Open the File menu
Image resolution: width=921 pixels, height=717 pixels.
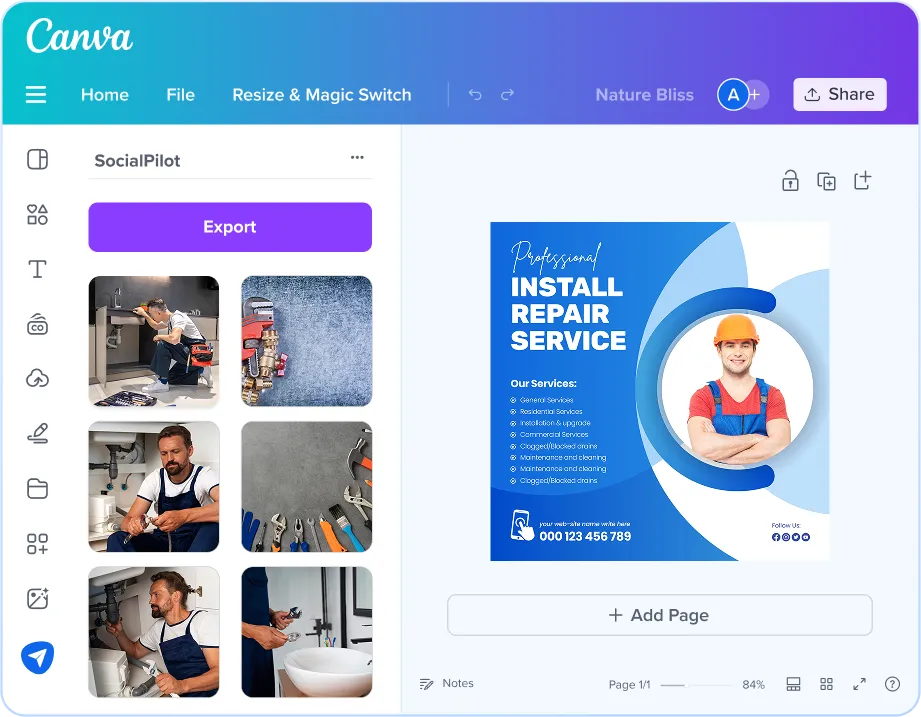point(180,94)
